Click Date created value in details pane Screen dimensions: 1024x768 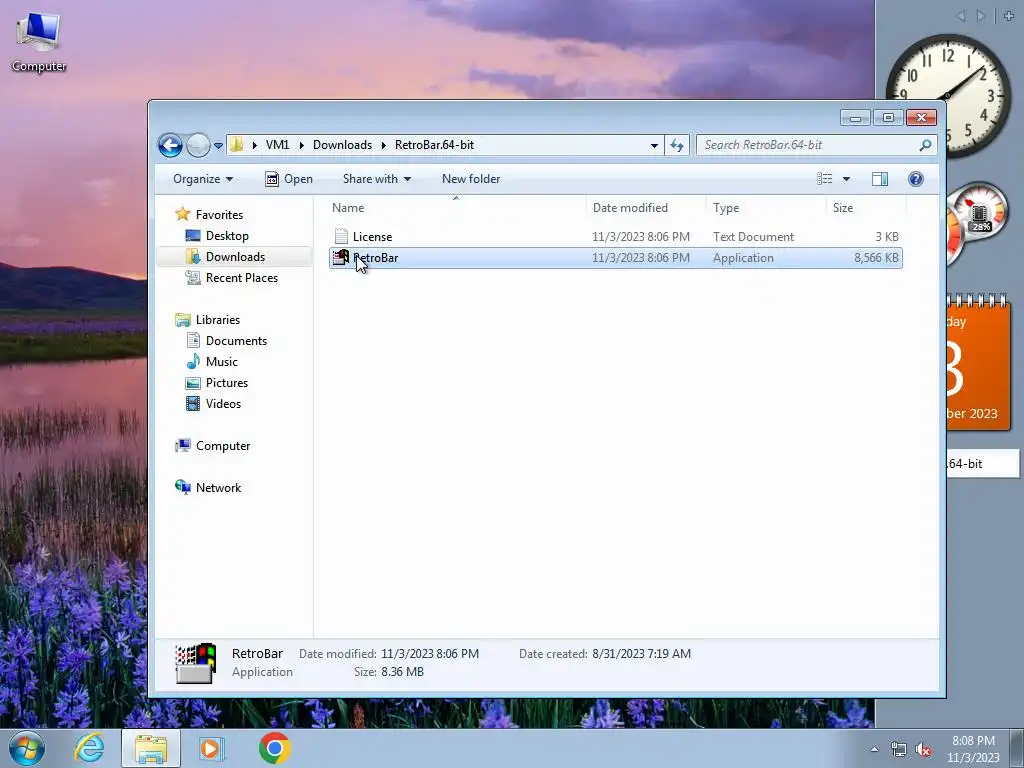click(641, 654)
